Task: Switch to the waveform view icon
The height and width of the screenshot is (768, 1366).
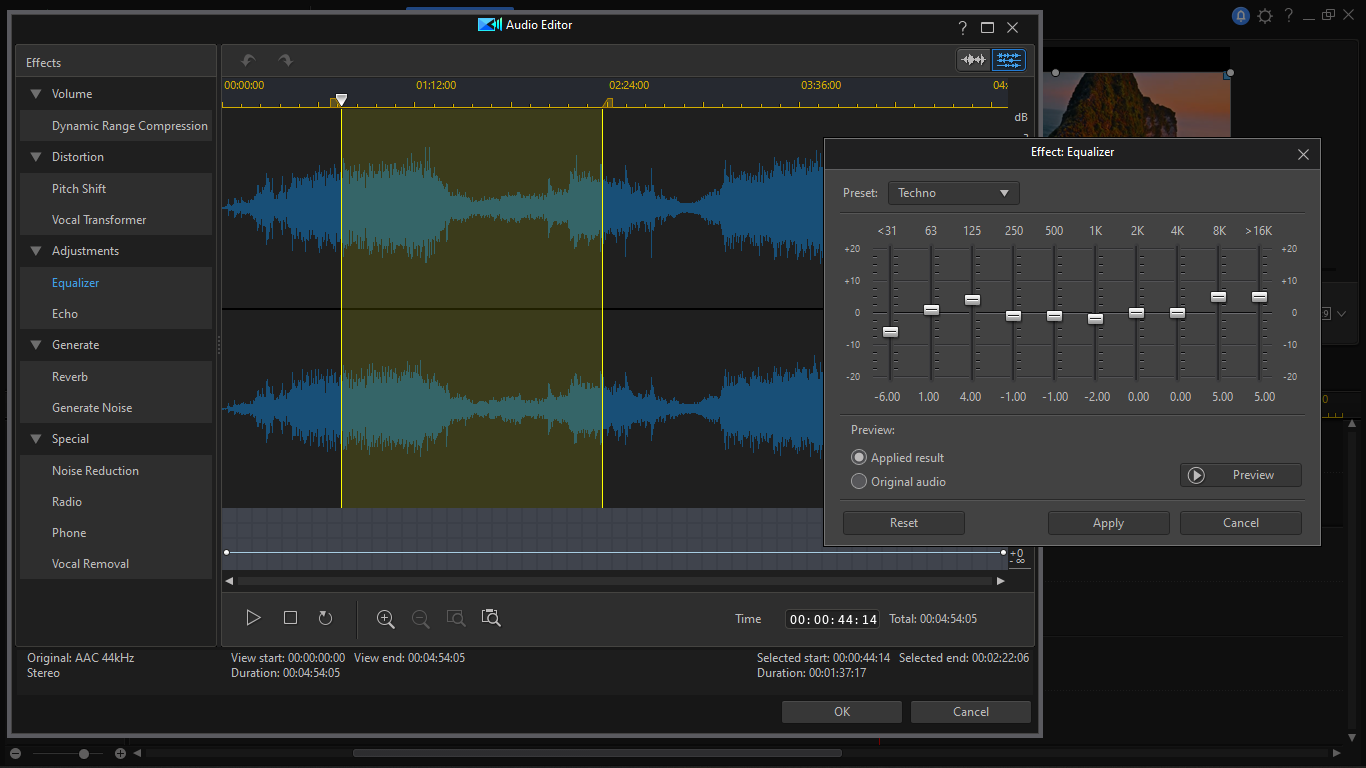Action: click(973, 60)
